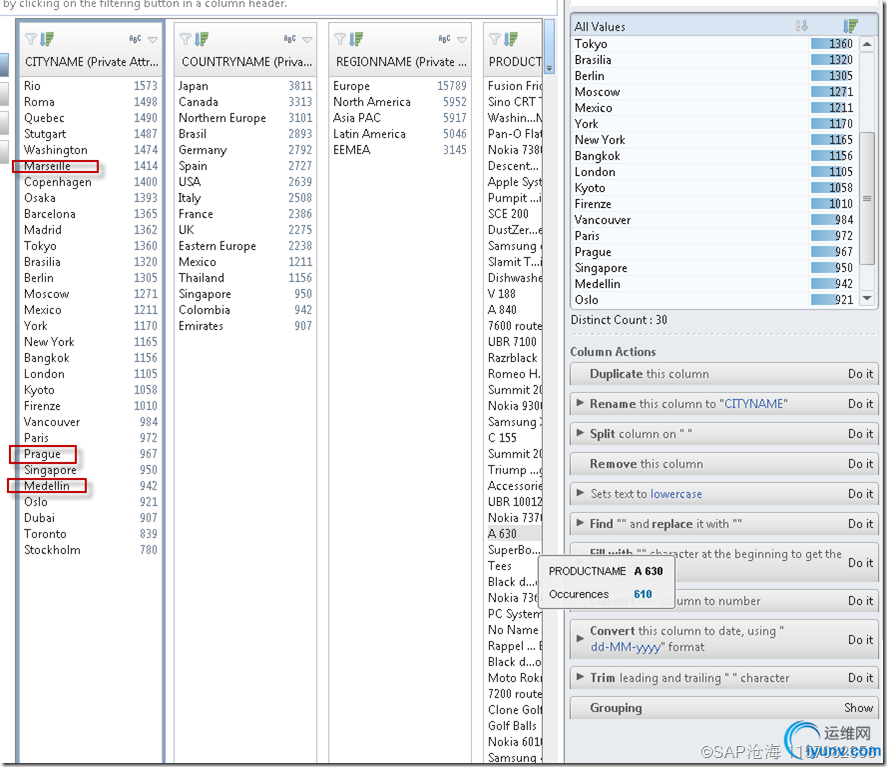The image size is (887, 767).
Task: Click Do it for Convert column to date
Action: (860, 640)
